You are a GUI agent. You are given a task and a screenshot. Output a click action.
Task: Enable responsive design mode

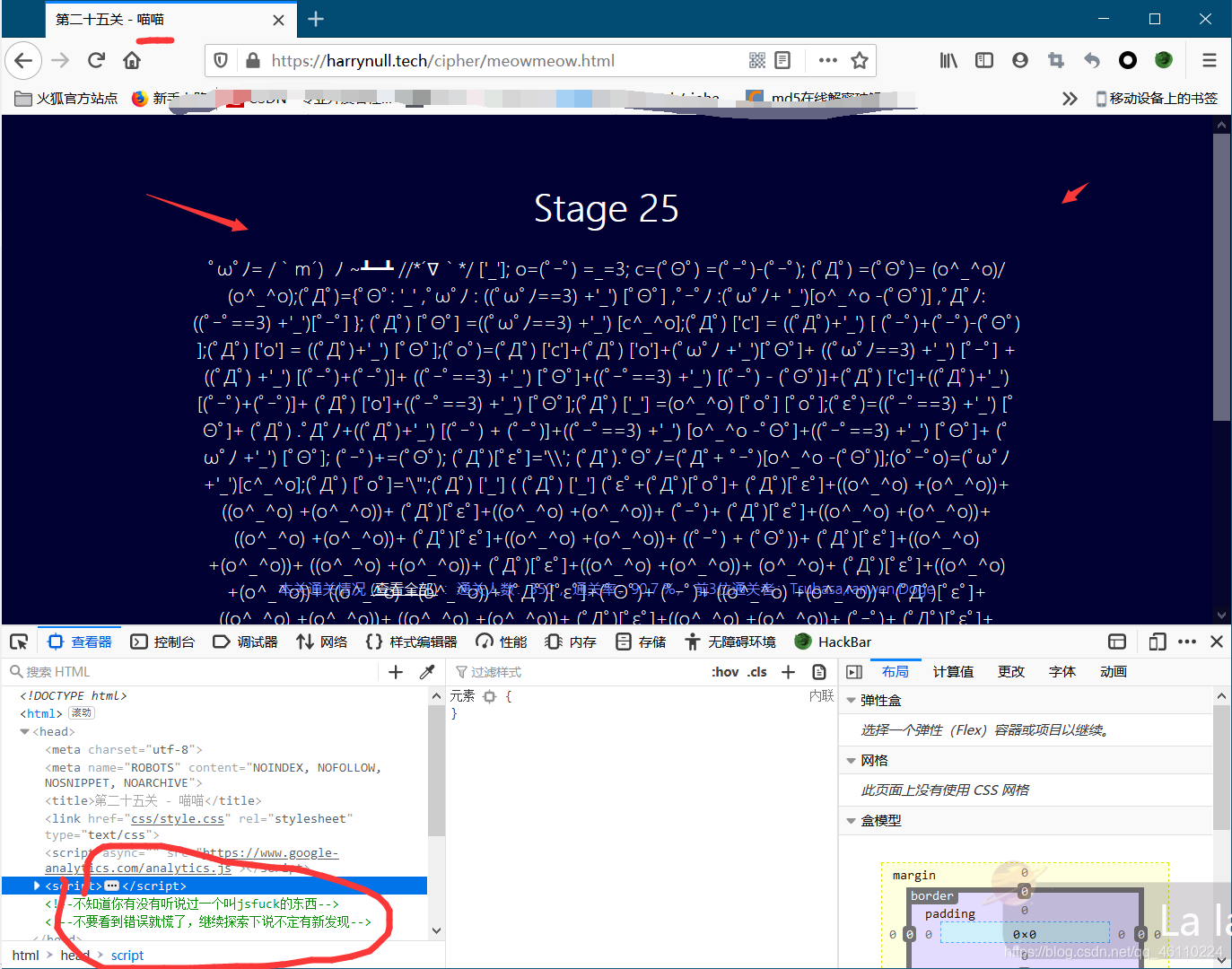(x=1158, y=642)
